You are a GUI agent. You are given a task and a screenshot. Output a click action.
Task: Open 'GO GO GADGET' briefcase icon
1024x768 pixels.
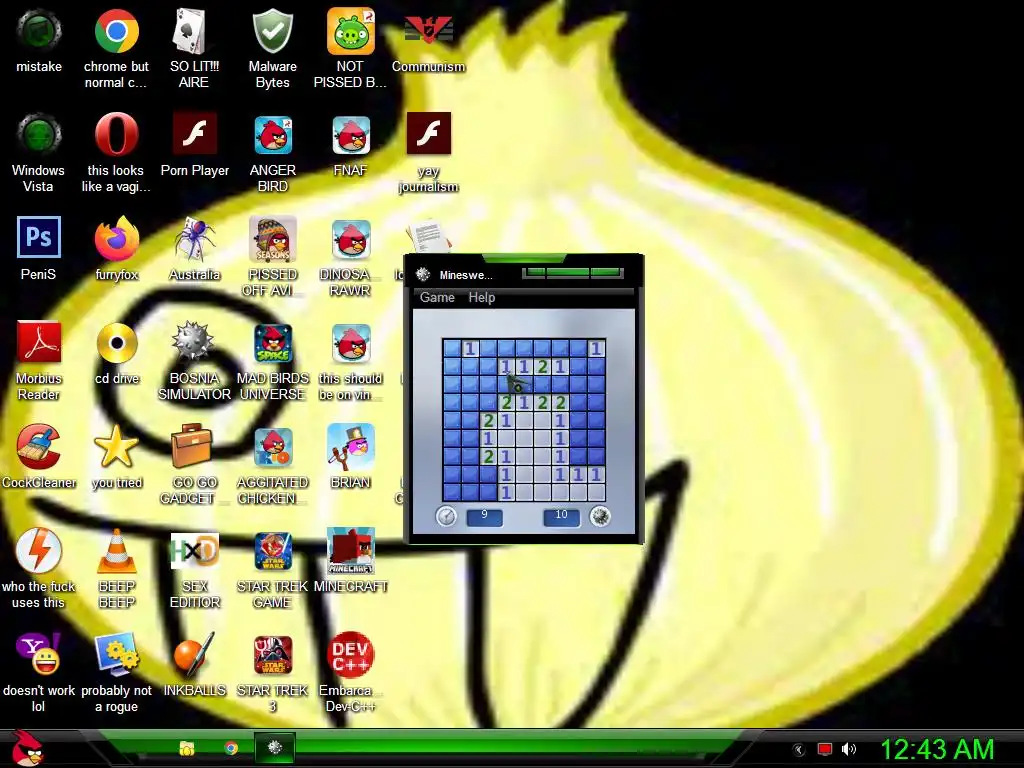[192, 445]
